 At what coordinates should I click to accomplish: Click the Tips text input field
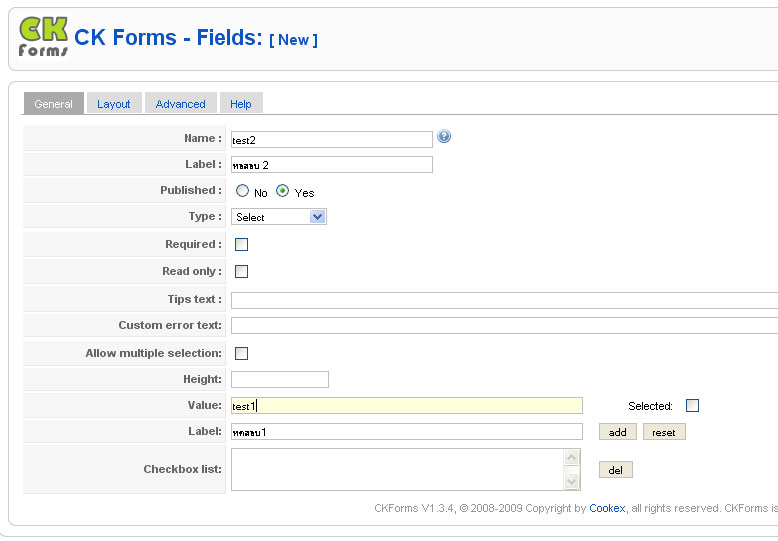pyautogui.click(x=505, y=300)
